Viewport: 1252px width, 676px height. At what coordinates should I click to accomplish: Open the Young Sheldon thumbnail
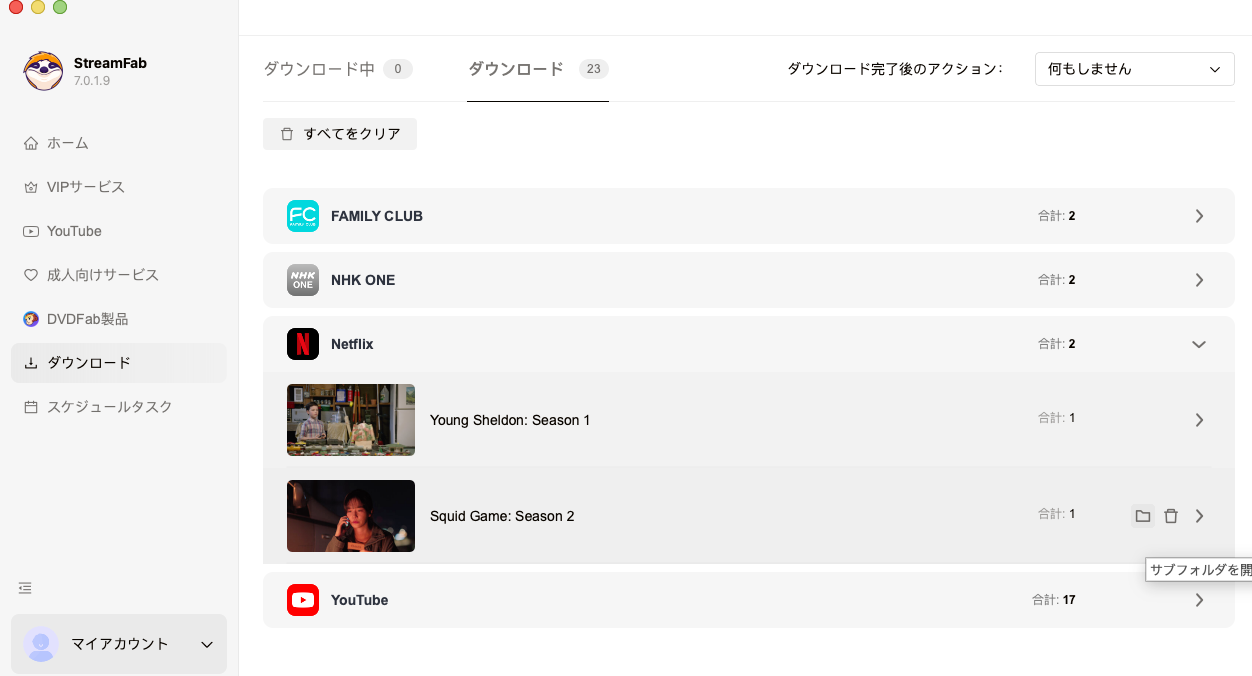(351, 420)
